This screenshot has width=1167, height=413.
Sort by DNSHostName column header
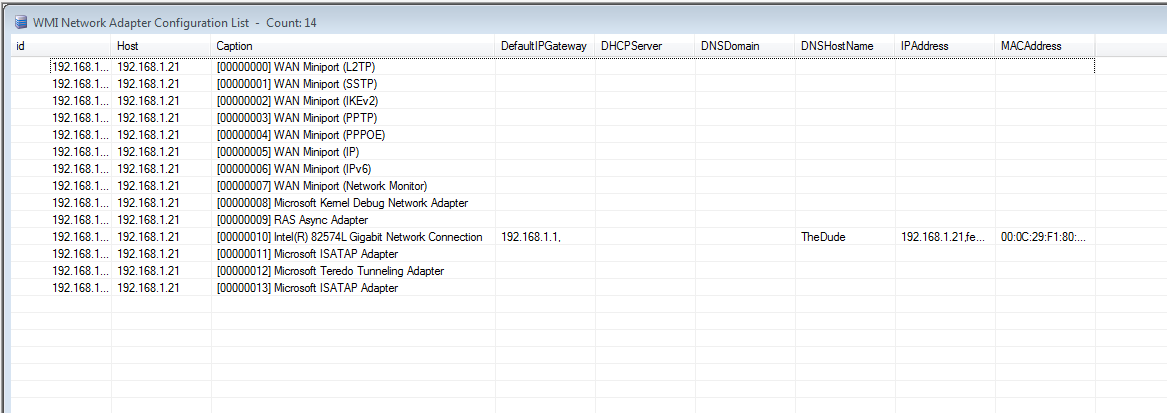point(844,46)
